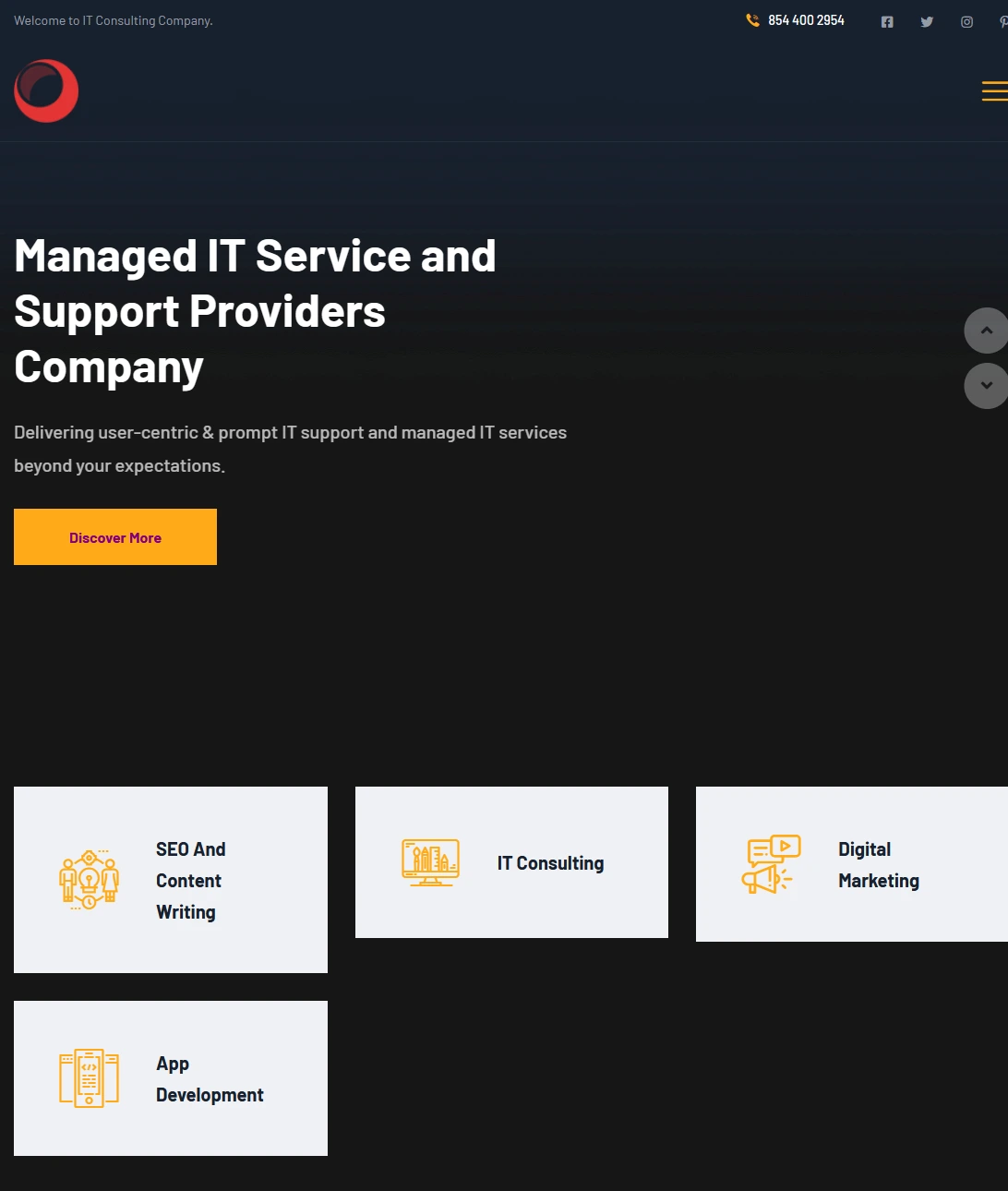Click the red circular company logo
This screenshot has height=1191, width=1008.
pyautogui.click(x=46, y=90)
